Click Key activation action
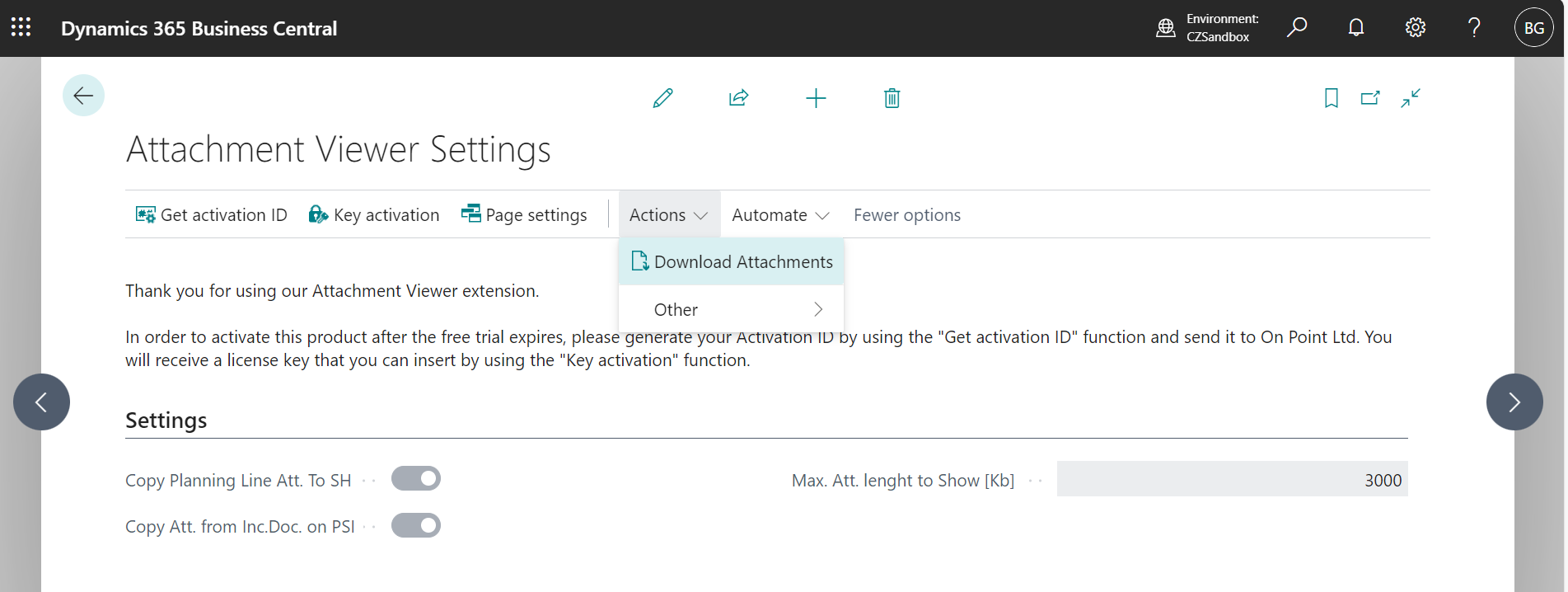 point(374,215)
